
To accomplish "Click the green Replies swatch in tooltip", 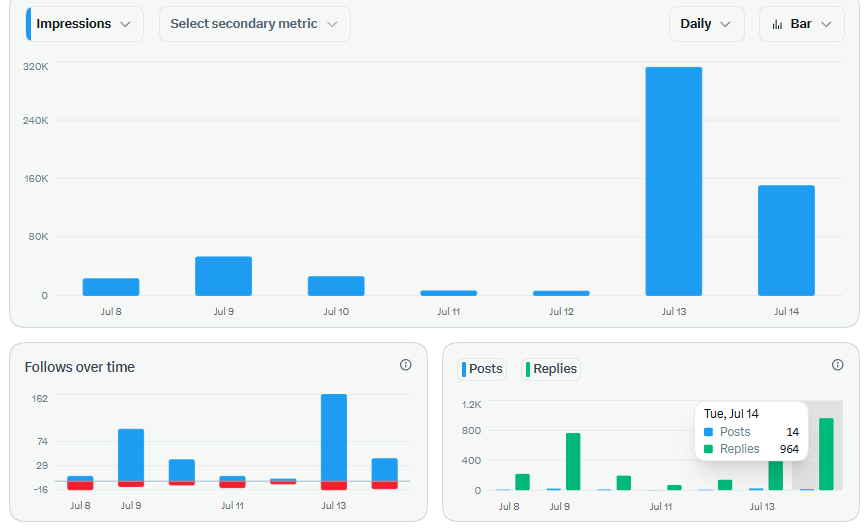I will coord(708,449).
